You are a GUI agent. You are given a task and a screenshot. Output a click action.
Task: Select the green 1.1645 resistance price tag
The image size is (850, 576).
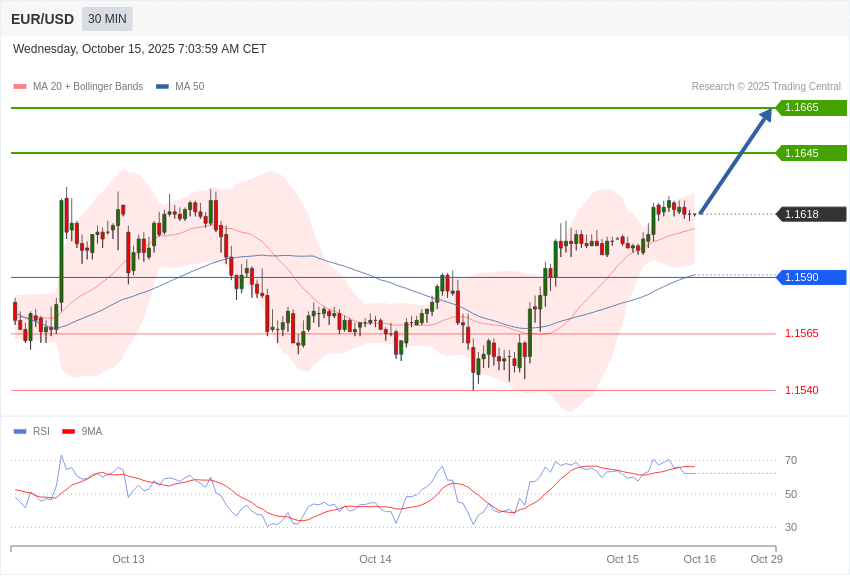[811, 153]
